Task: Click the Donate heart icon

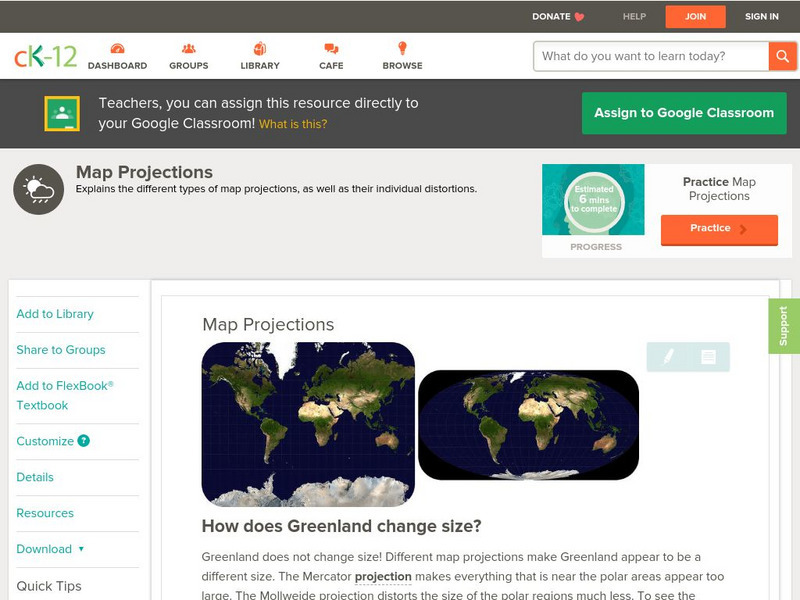Action: [x=579, y=17]
